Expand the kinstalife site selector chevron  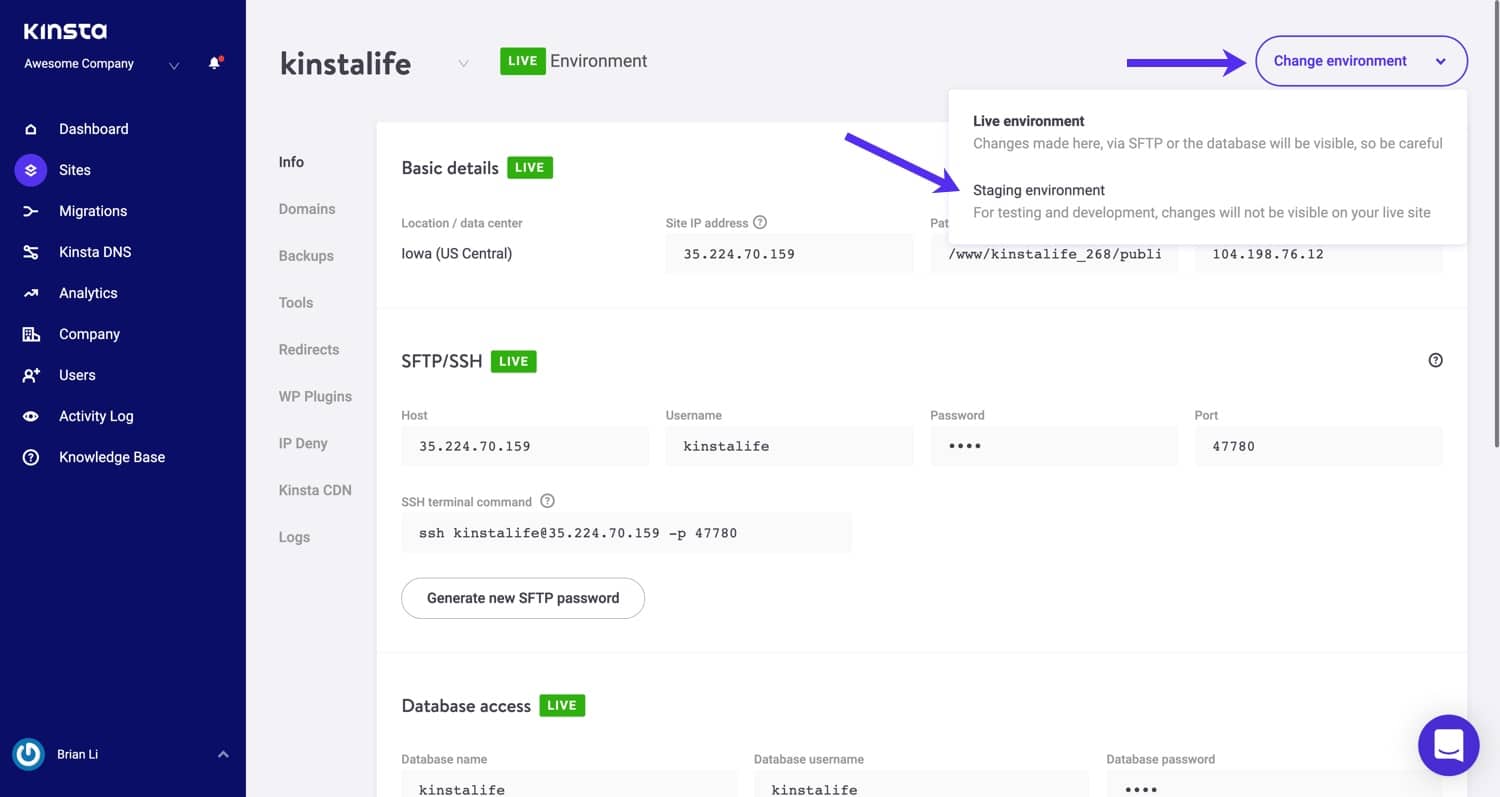pyautogui.click(x=463, y=63)
